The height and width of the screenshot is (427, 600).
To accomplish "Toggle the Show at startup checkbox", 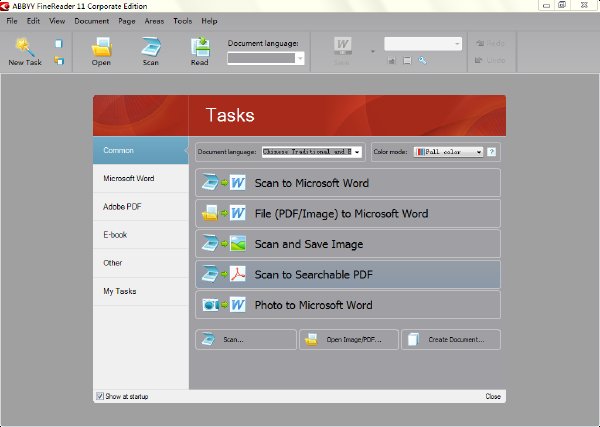I will click(100, 396).
